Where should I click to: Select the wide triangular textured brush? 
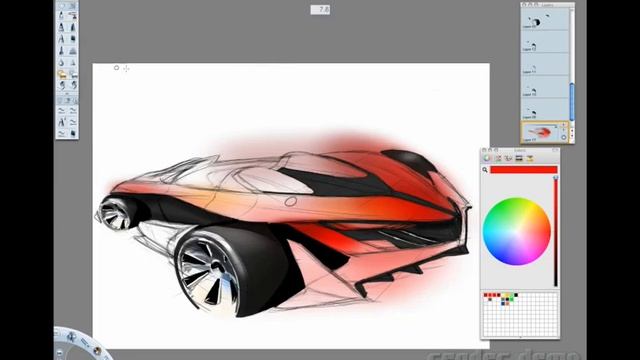click(73, 51)
